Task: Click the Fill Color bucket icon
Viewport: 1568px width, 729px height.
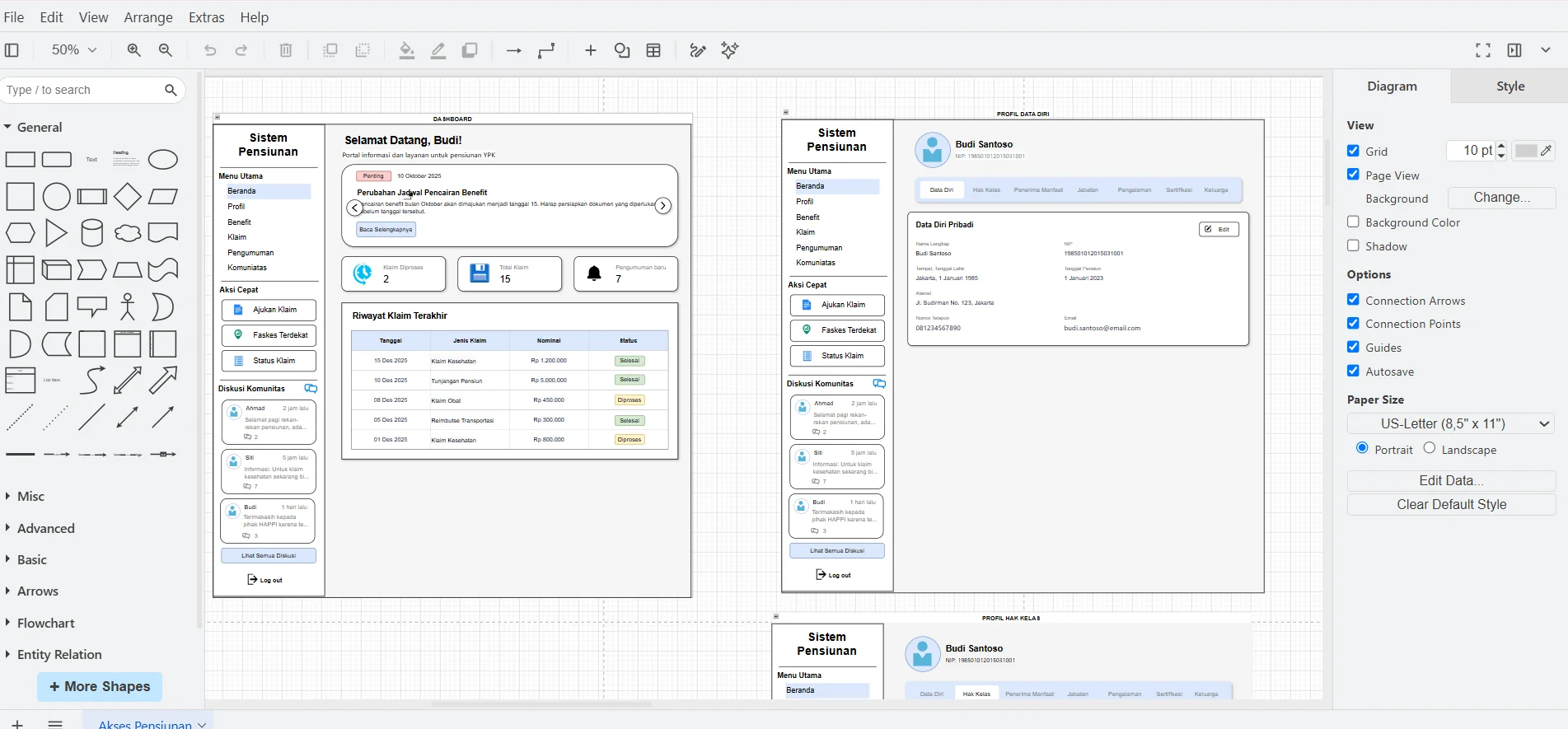Action: pyautogui.click(x=407, y=50)
